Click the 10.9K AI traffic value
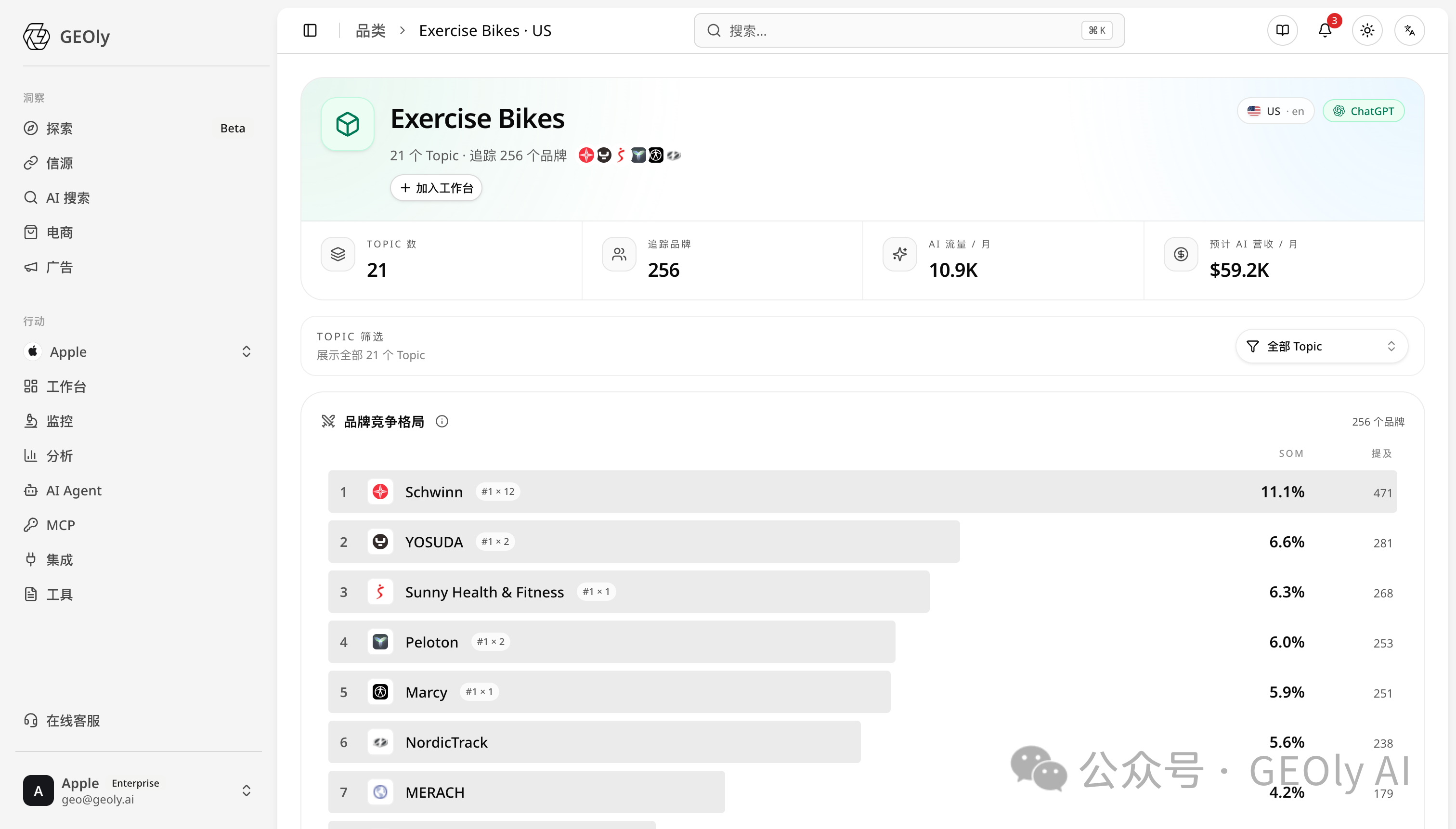Screen dimensions: 1456x829 (x=953, y=270)
